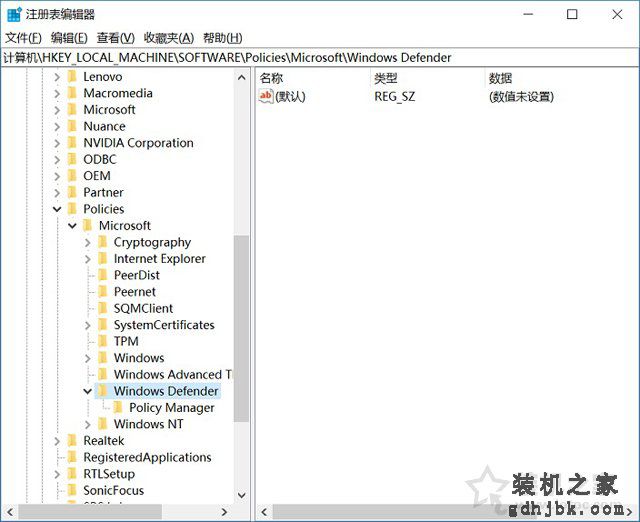Viewport: 640px width, 522px height.
Task: Select the Windows Defender folder icon
Action: click(103, 391)
